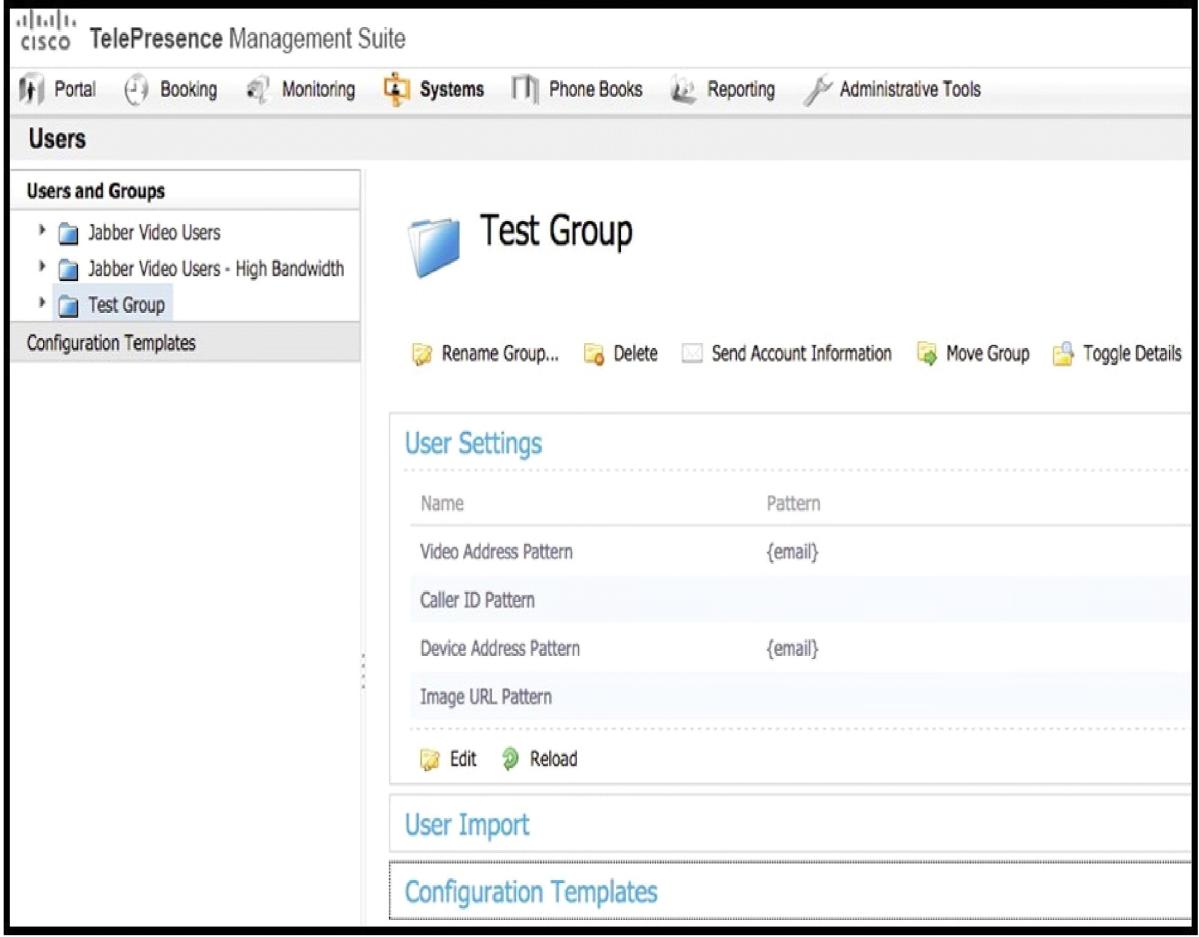Click the sidebar splitter handle
Viewport: 1199px width, 937px height.
pos(363,672)
